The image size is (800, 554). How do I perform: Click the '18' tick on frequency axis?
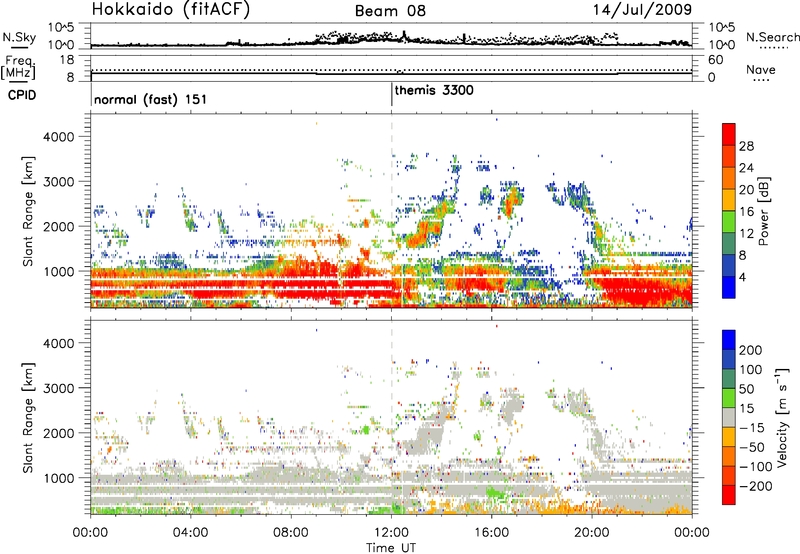click(x=67, y=60)
